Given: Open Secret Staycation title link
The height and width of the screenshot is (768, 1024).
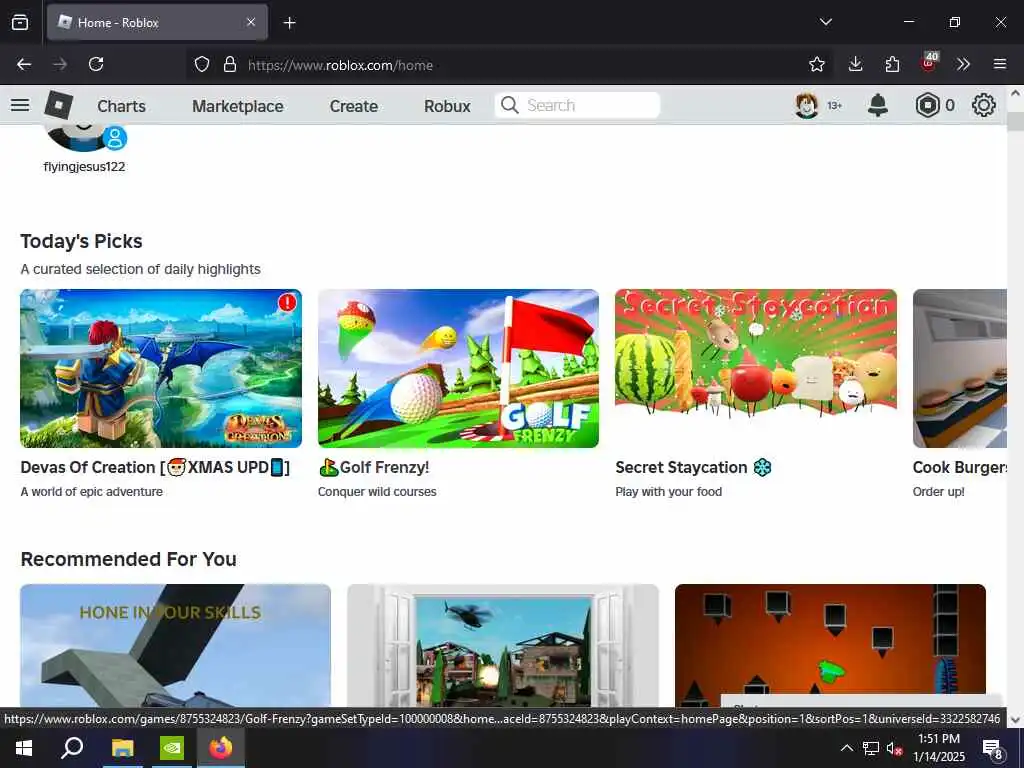Looking at the screenshot, I should pyautogui.click(x=694, y=468).
